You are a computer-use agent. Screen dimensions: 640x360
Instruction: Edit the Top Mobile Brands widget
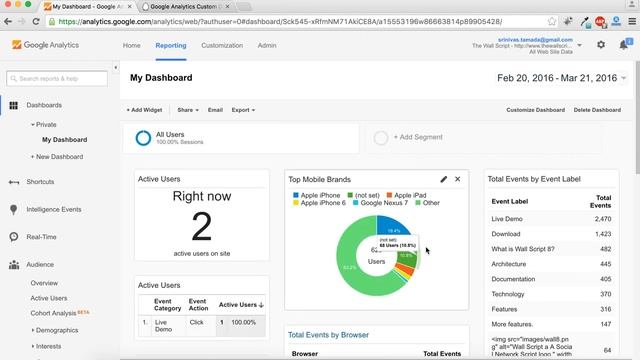pyautogui.click(x=444, y=179)
